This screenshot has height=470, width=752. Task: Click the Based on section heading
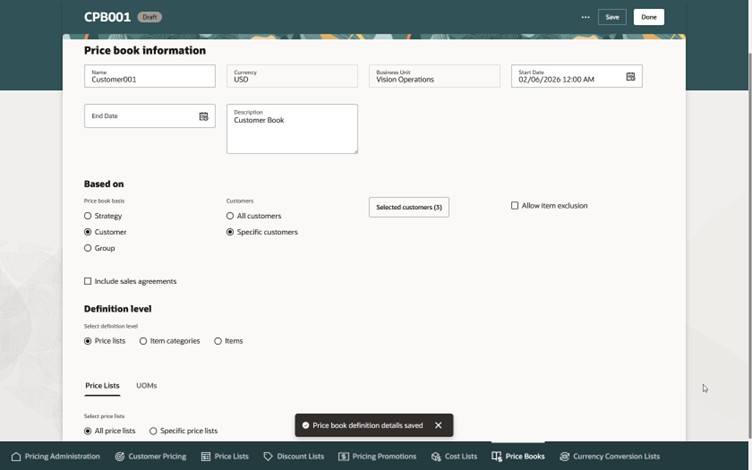104,184
